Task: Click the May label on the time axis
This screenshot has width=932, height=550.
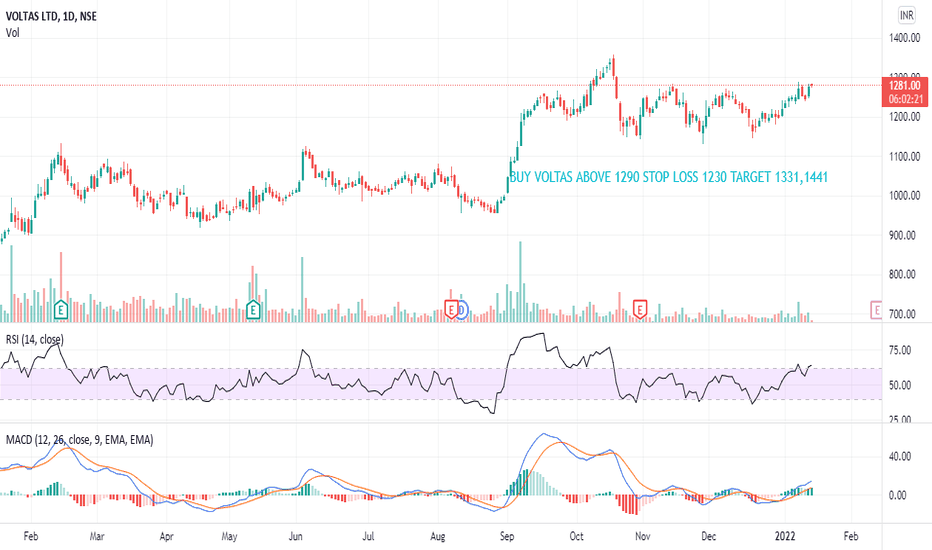Action: click(229, 536)
